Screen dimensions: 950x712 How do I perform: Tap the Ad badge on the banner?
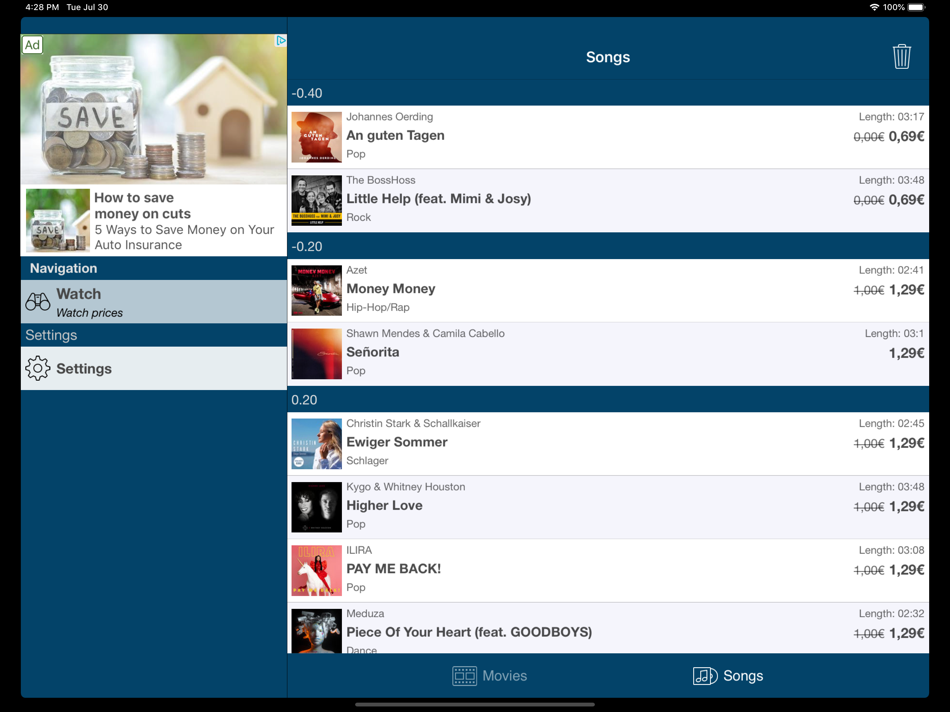pos(32,45)
